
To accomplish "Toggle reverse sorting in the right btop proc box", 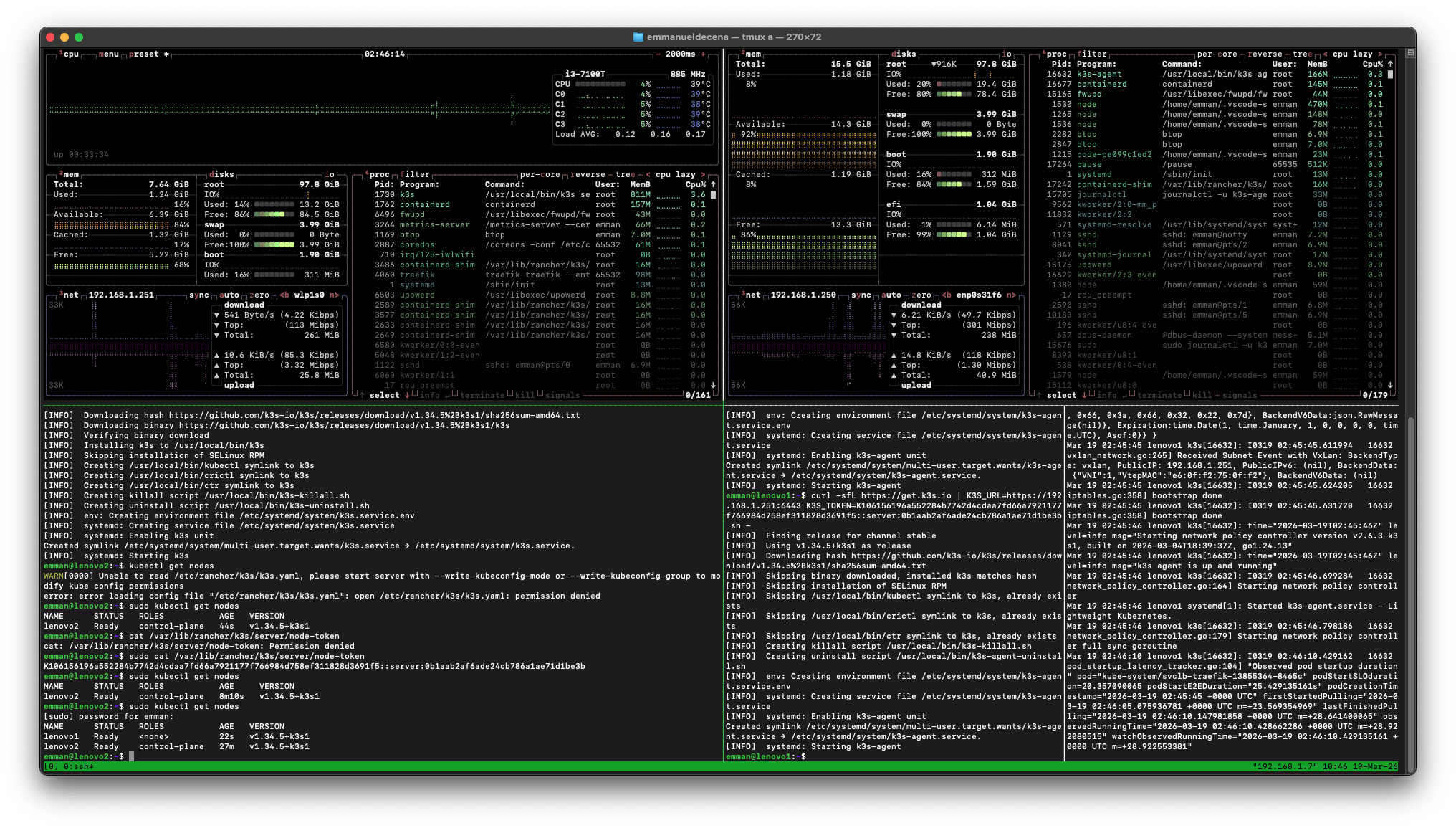I will point(1265,54).
